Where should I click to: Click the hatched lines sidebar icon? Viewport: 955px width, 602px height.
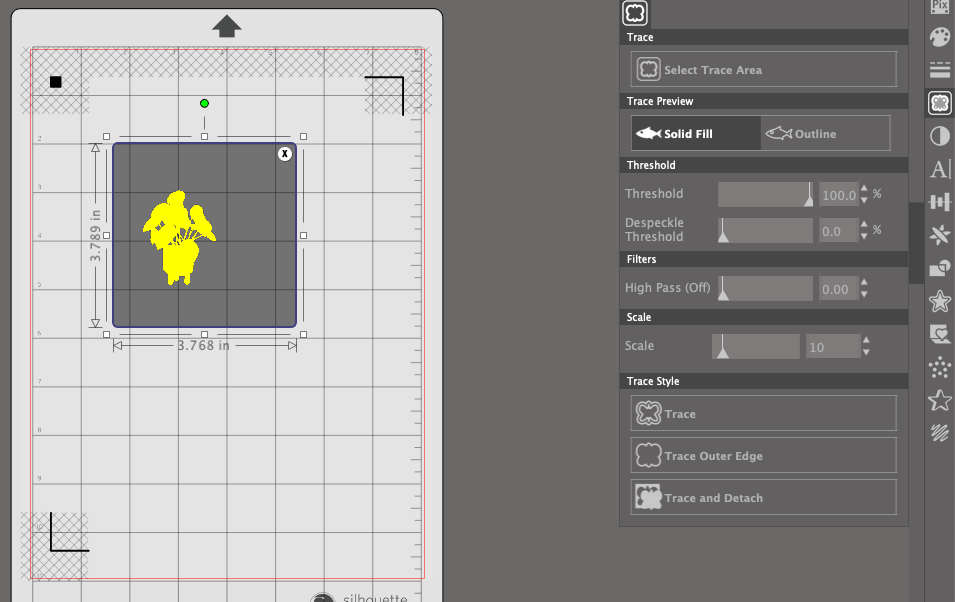(940, 433)
